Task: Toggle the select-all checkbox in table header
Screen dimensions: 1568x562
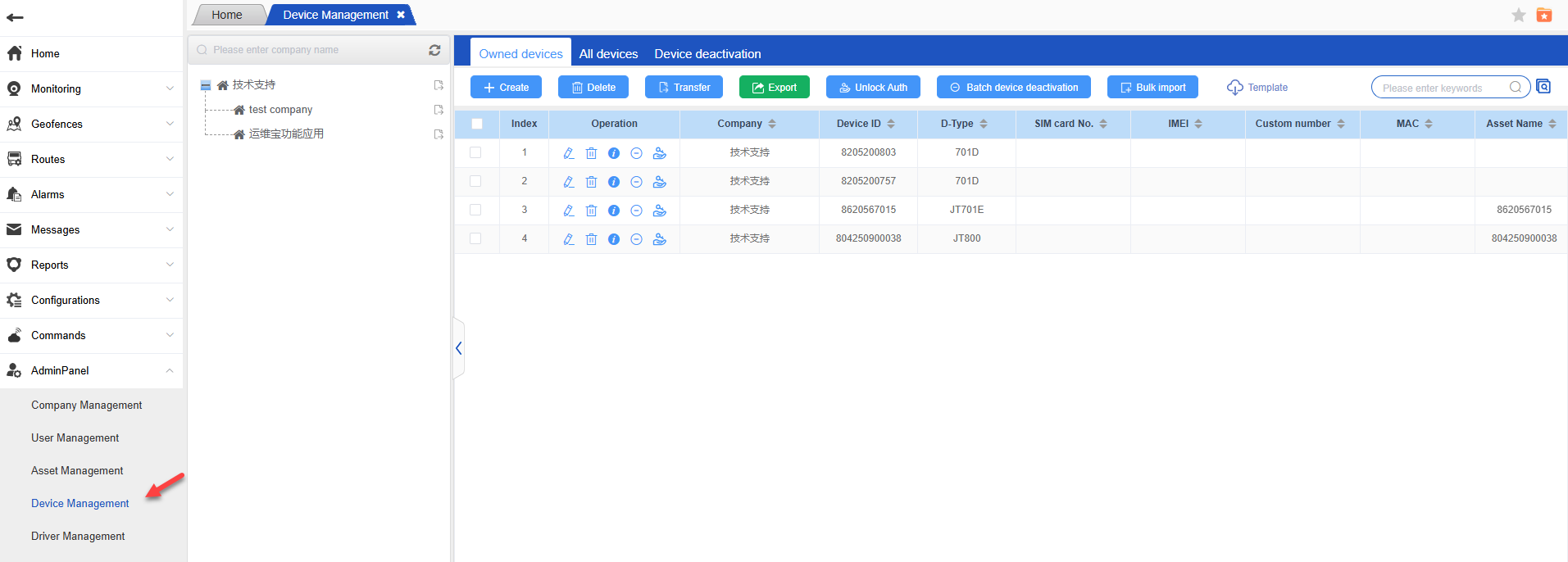Action: pos(477,124)
